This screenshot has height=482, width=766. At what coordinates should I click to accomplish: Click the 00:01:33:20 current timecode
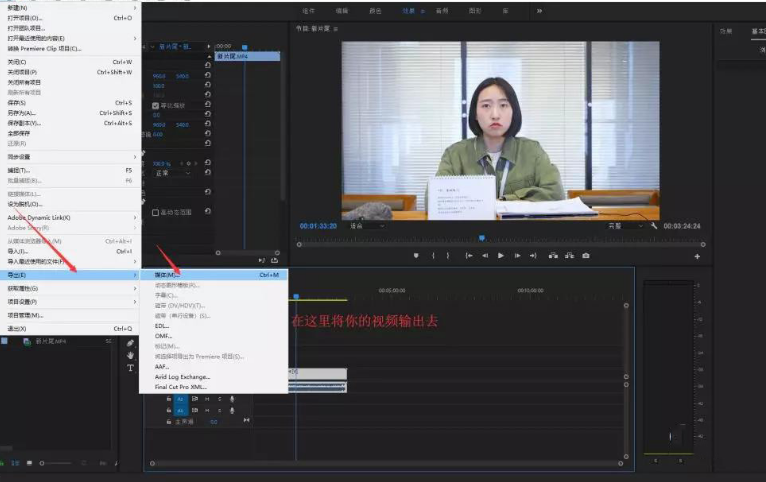coord(319,226)
